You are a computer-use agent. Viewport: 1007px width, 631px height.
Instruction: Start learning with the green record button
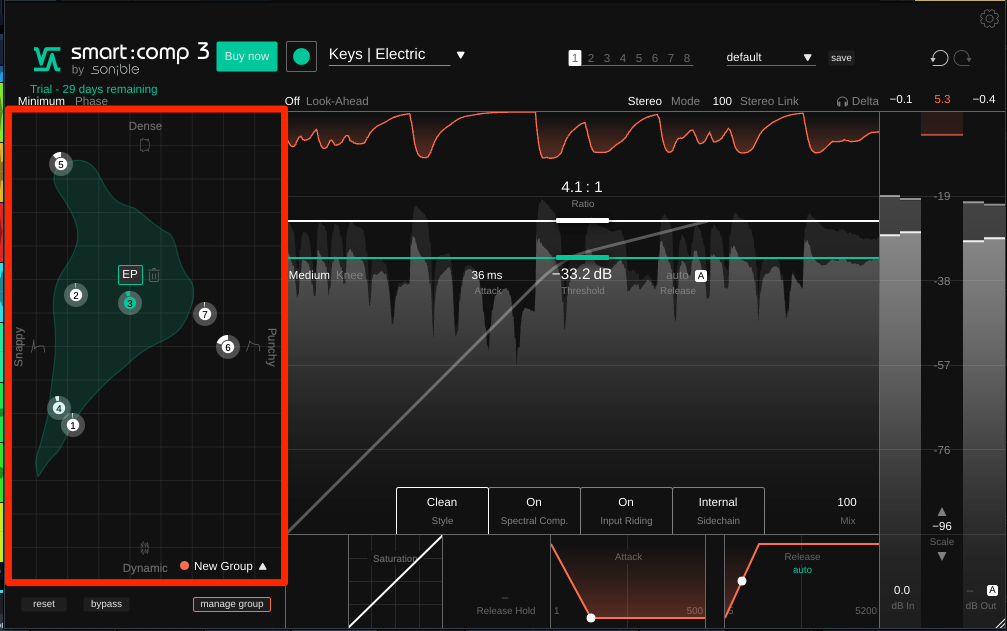pos(301,56)
